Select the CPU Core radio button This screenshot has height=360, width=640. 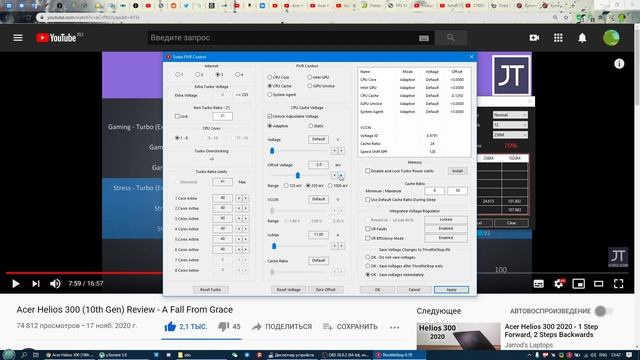[x=269, y=77]
